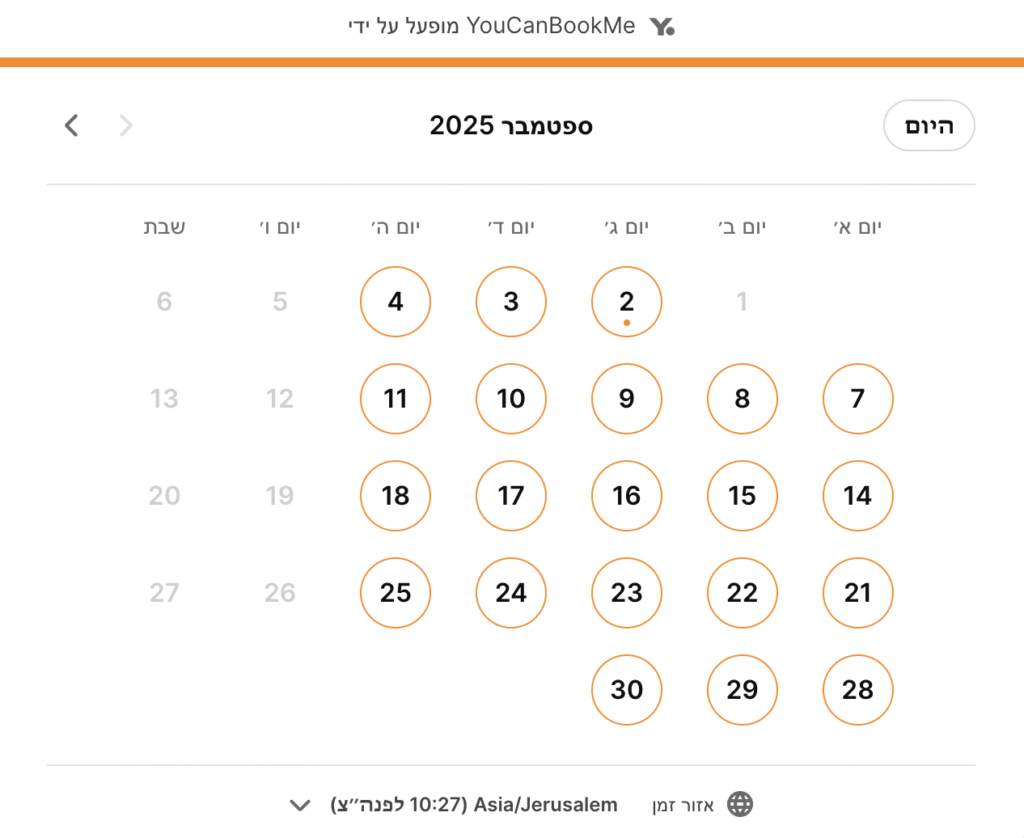Choose September 24 date
The width and height of the screenshot is (1024, 838).
511,593
